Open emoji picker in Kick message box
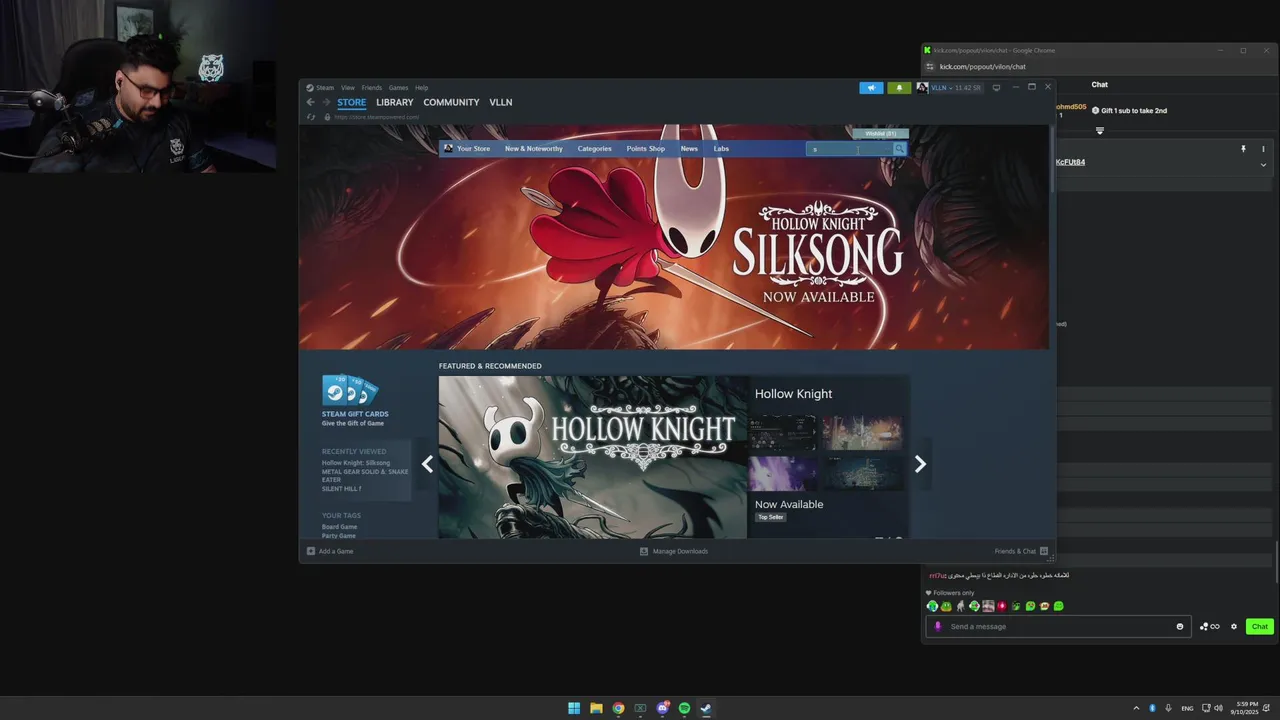Screen dimensions: 1280x720 pyautogui.click(x=1180, y=627)
